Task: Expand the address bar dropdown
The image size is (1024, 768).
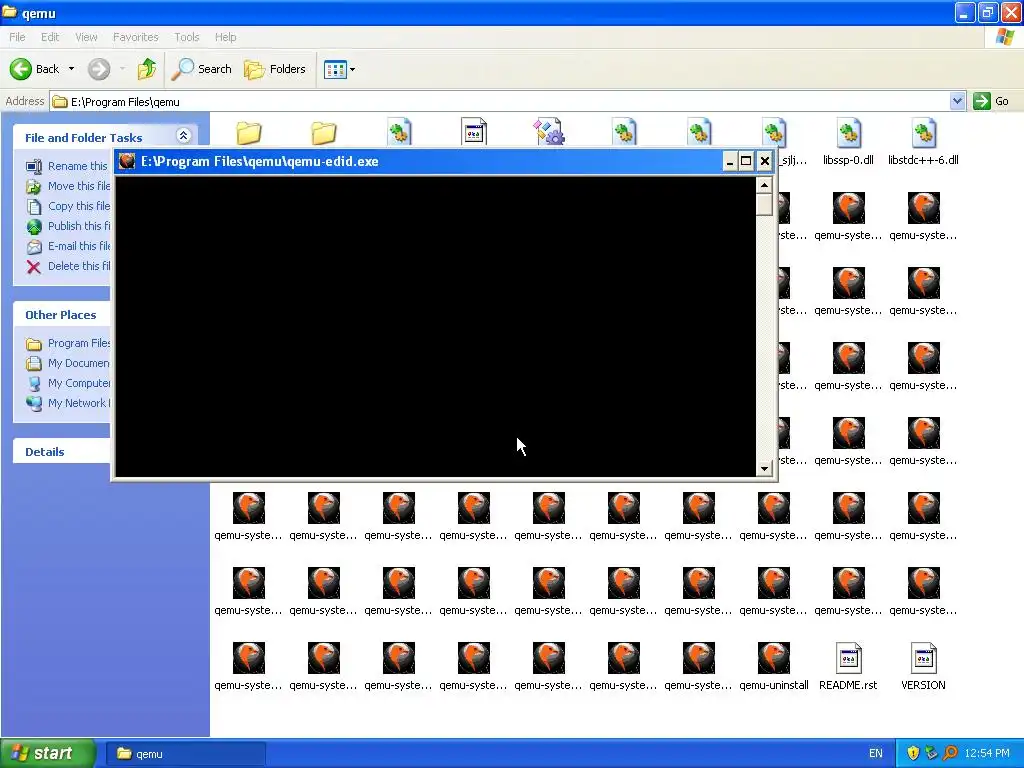Action: click(x=957, y=101)
